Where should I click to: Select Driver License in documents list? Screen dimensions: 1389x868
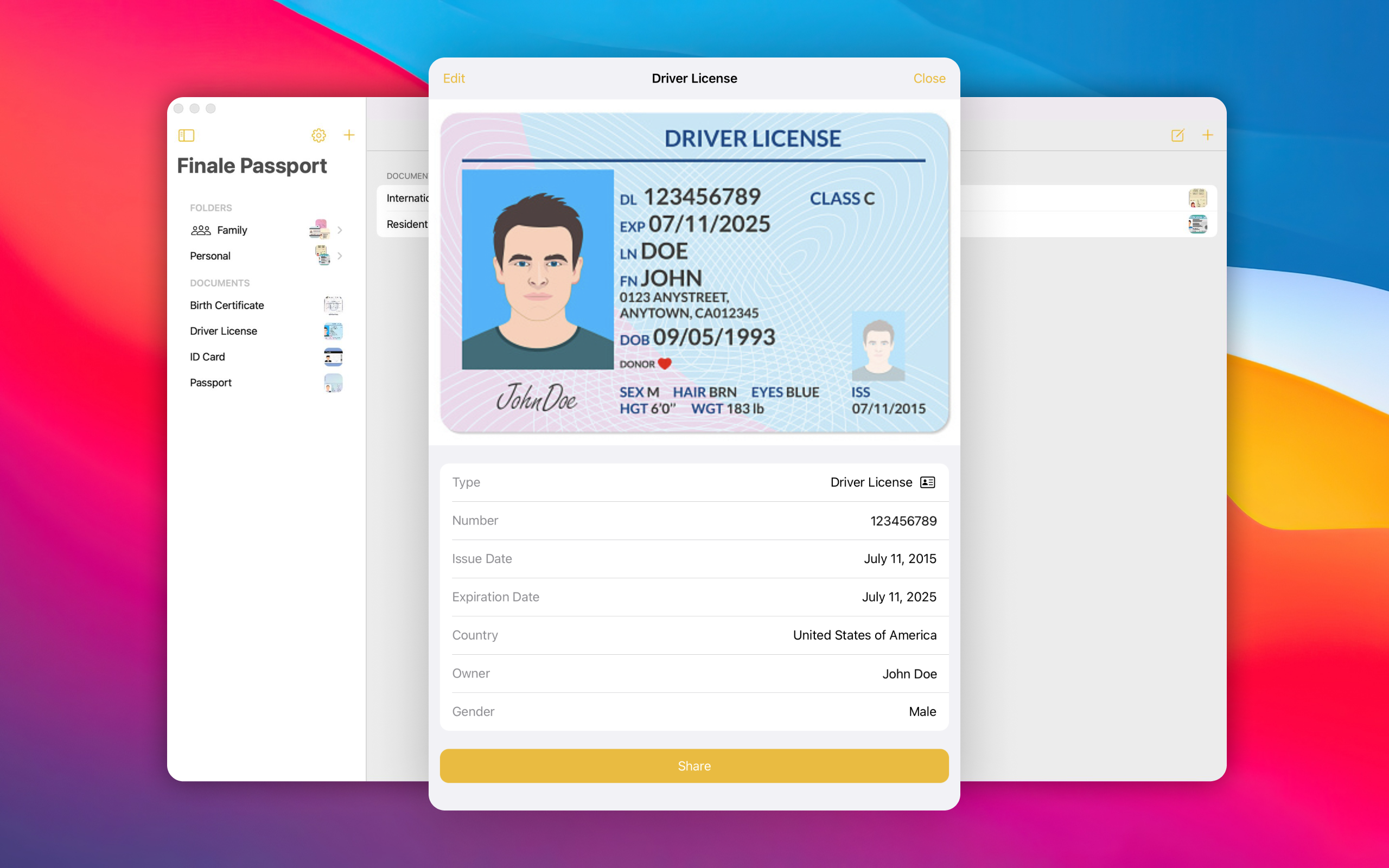(224, 331)
